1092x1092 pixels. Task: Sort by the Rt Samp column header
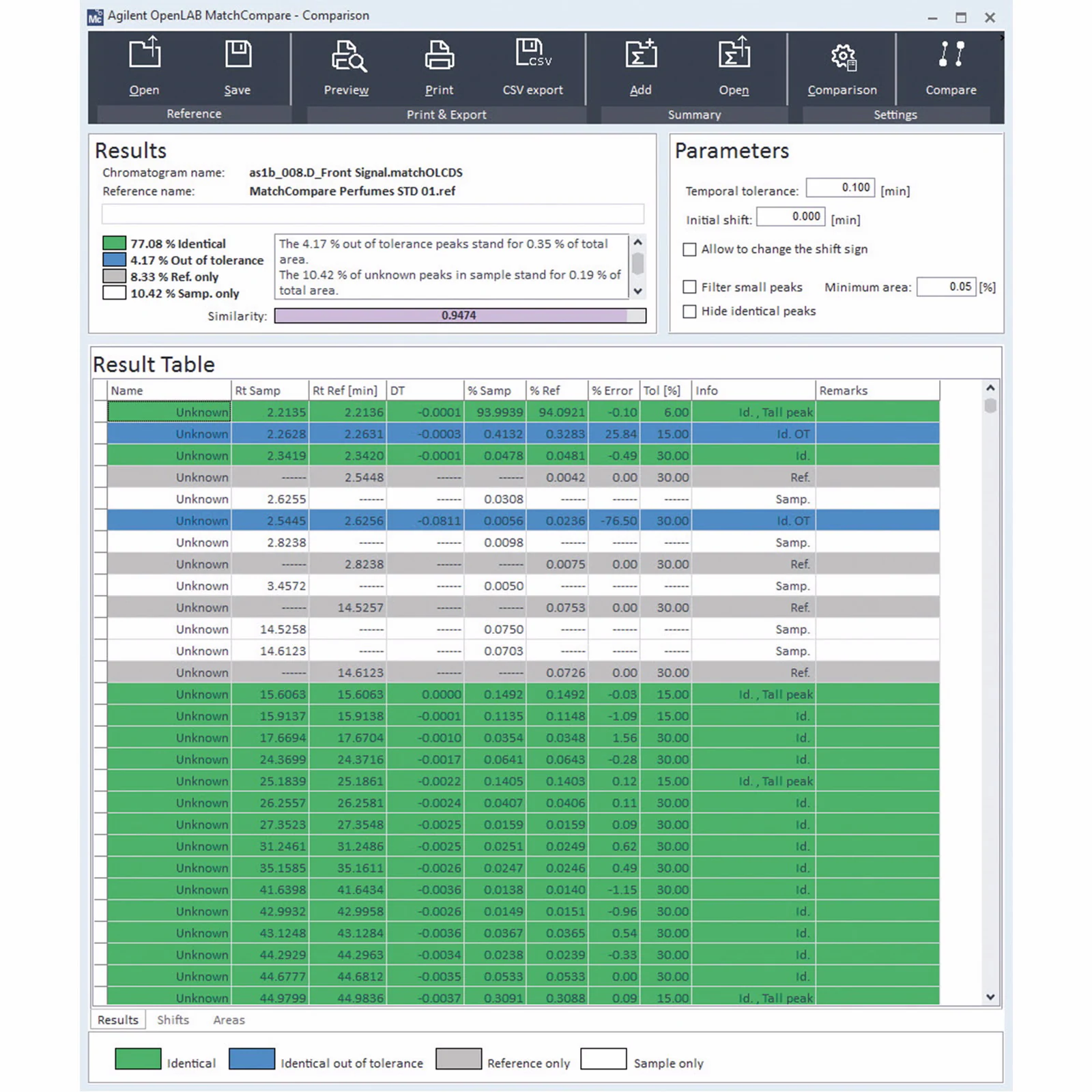pos(270,390)
